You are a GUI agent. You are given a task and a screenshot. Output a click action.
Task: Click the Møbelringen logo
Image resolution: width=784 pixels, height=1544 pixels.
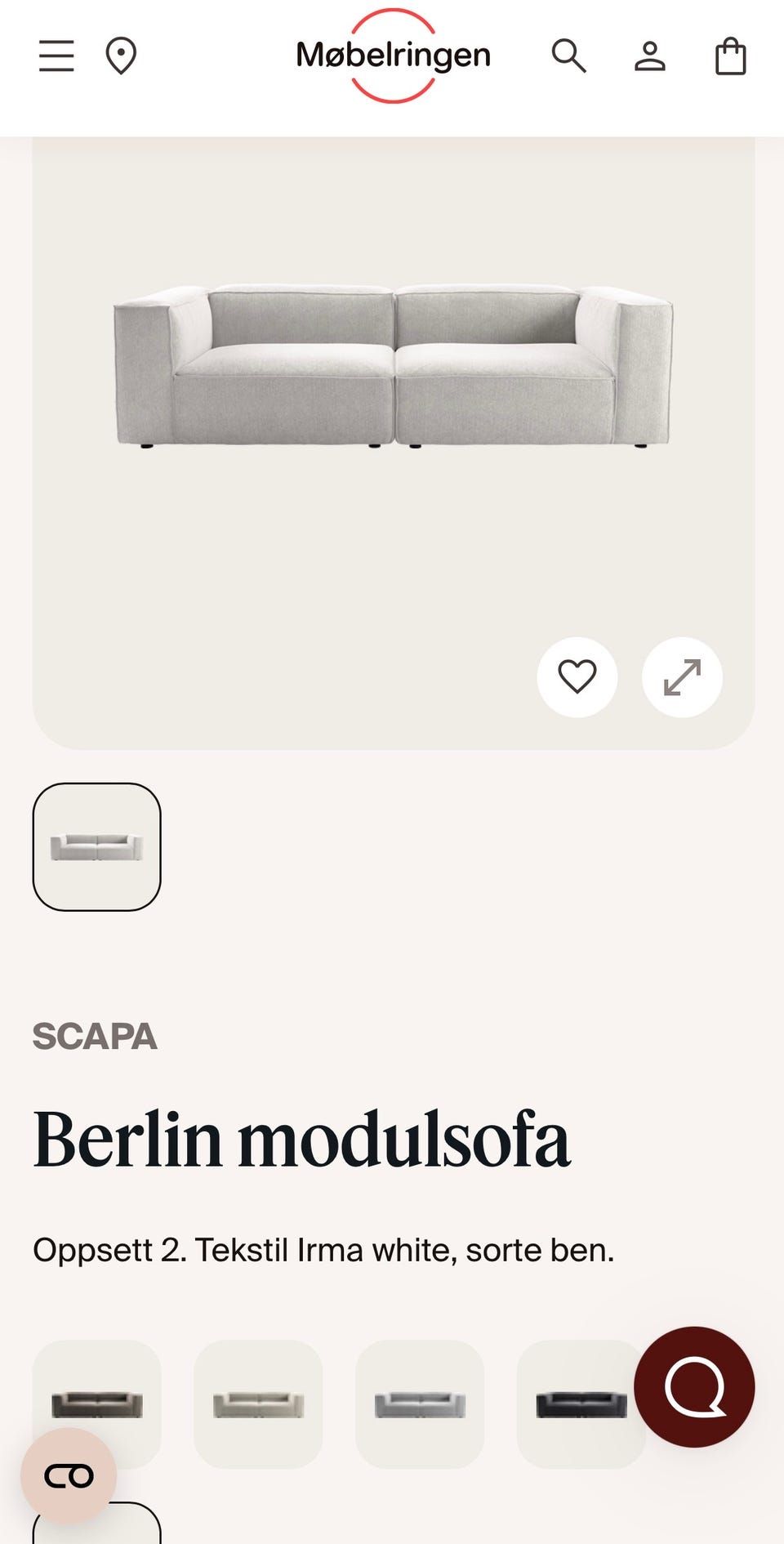[393, 56]
